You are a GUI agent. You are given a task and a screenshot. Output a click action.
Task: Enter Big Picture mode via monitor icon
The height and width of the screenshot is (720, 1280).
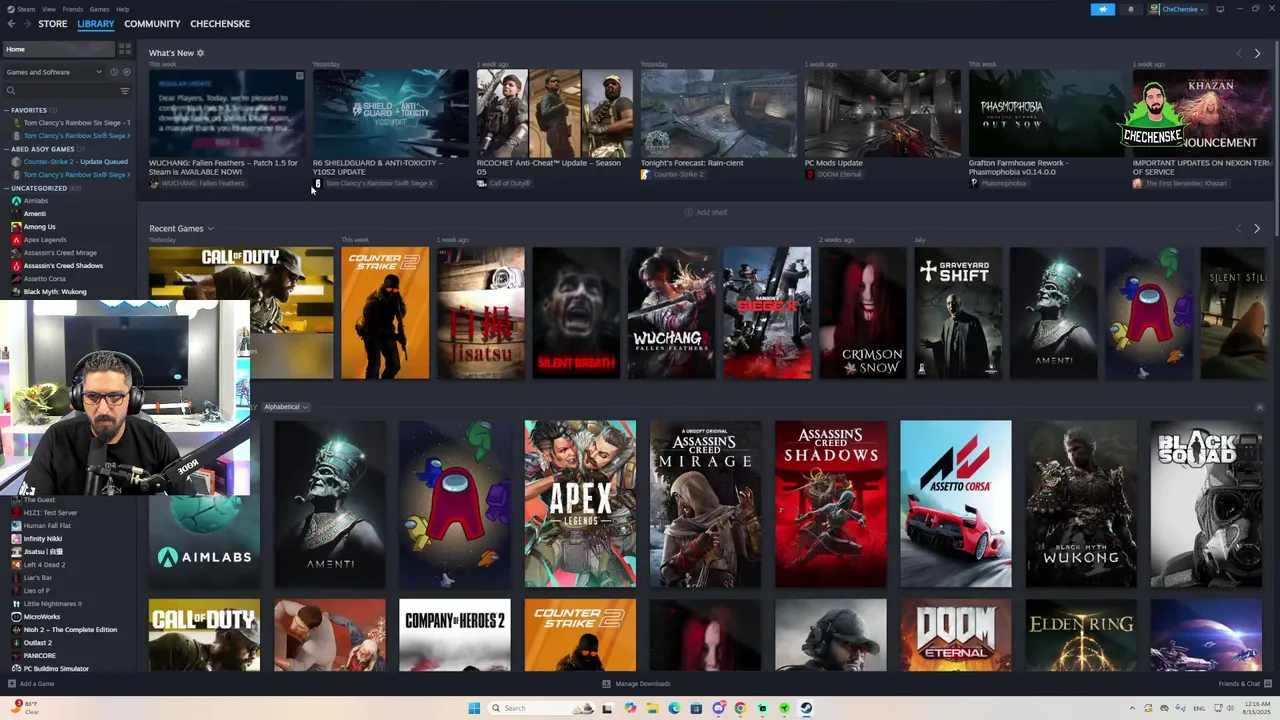point(1219,9)
